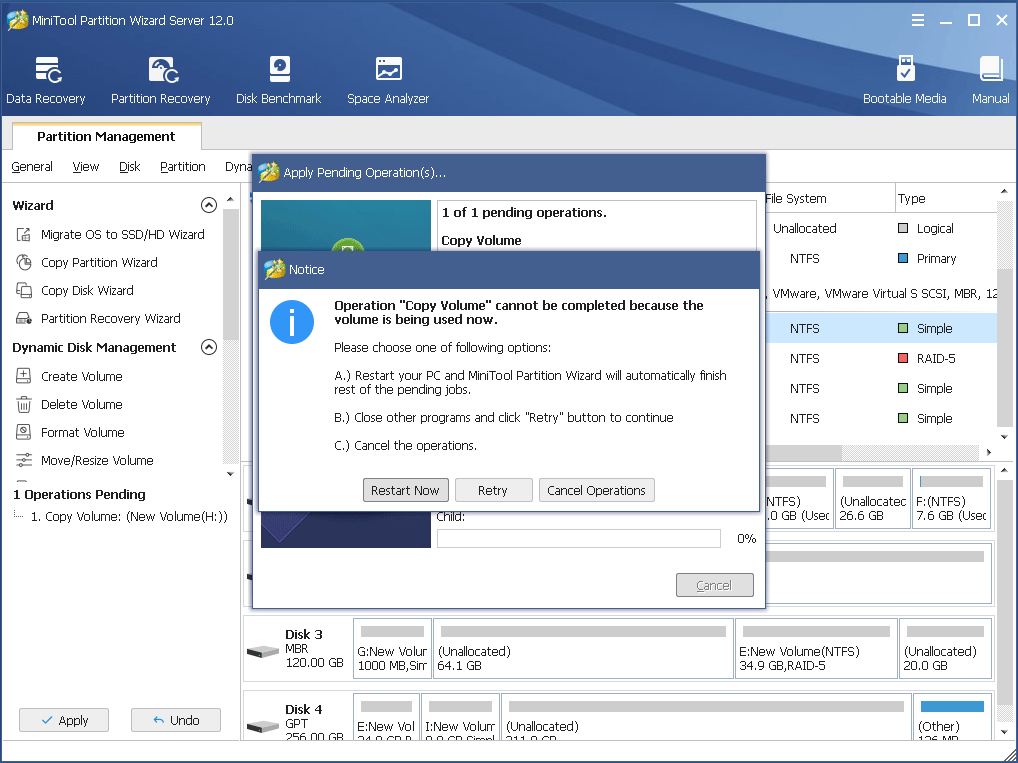This screenshot has height=763, width=1018.
Task: Select pending operation Copy Volume (New Volume(H:))
Action: point(129,516)
